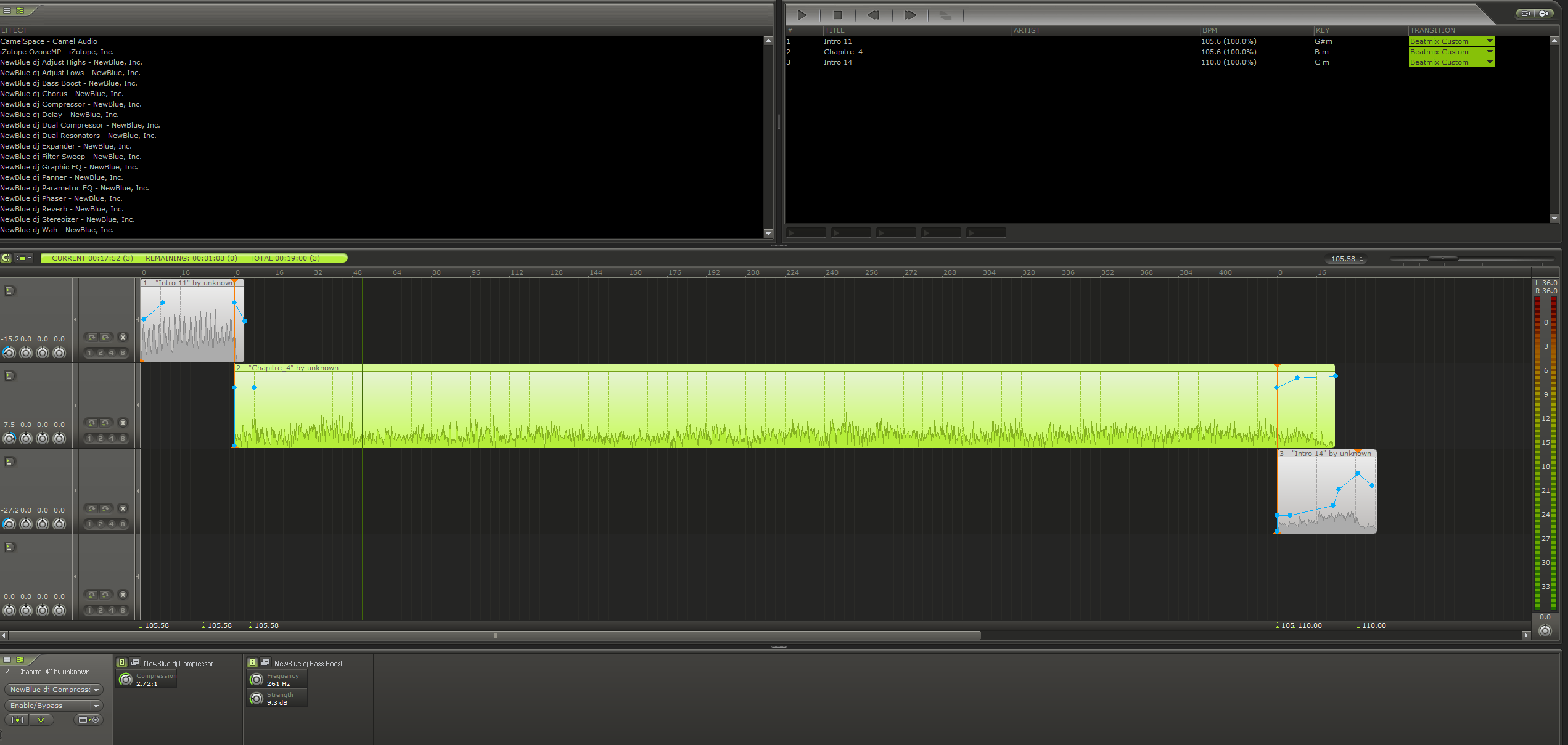This screenshot has height=745, width=1568.
Task: Select Chapitre_4 row in playlist
Action: 842,52
